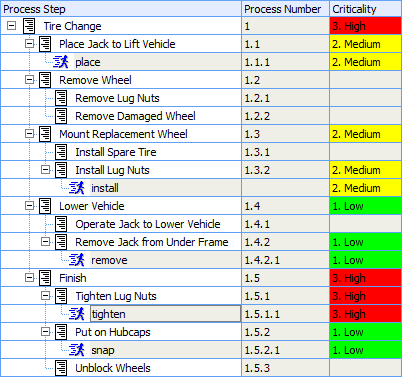
Task: Click the running-man icon beside install
Action: click(x=77, y=188)
